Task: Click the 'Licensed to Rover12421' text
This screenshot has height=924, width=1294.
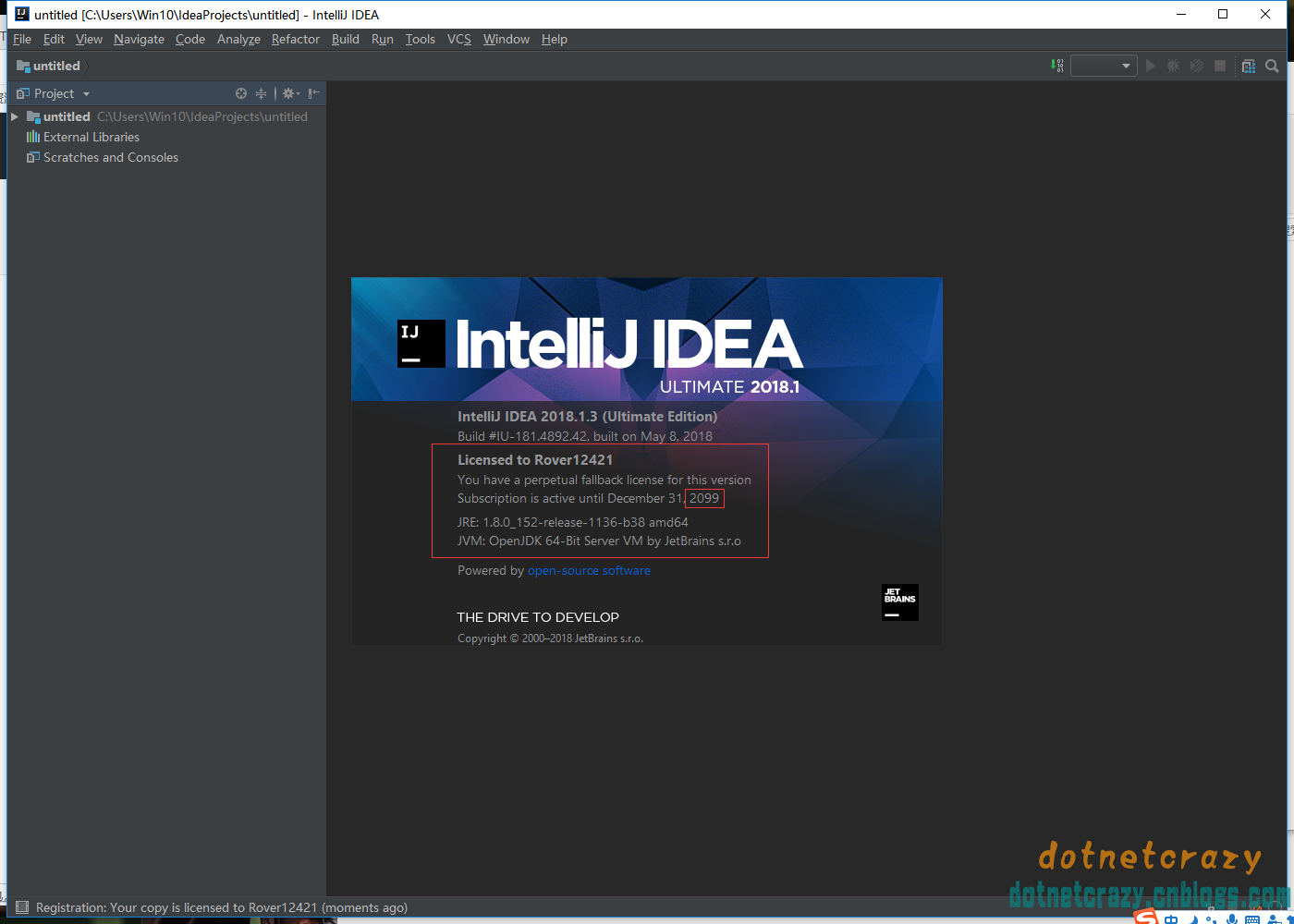Action: tap(535, 459)
